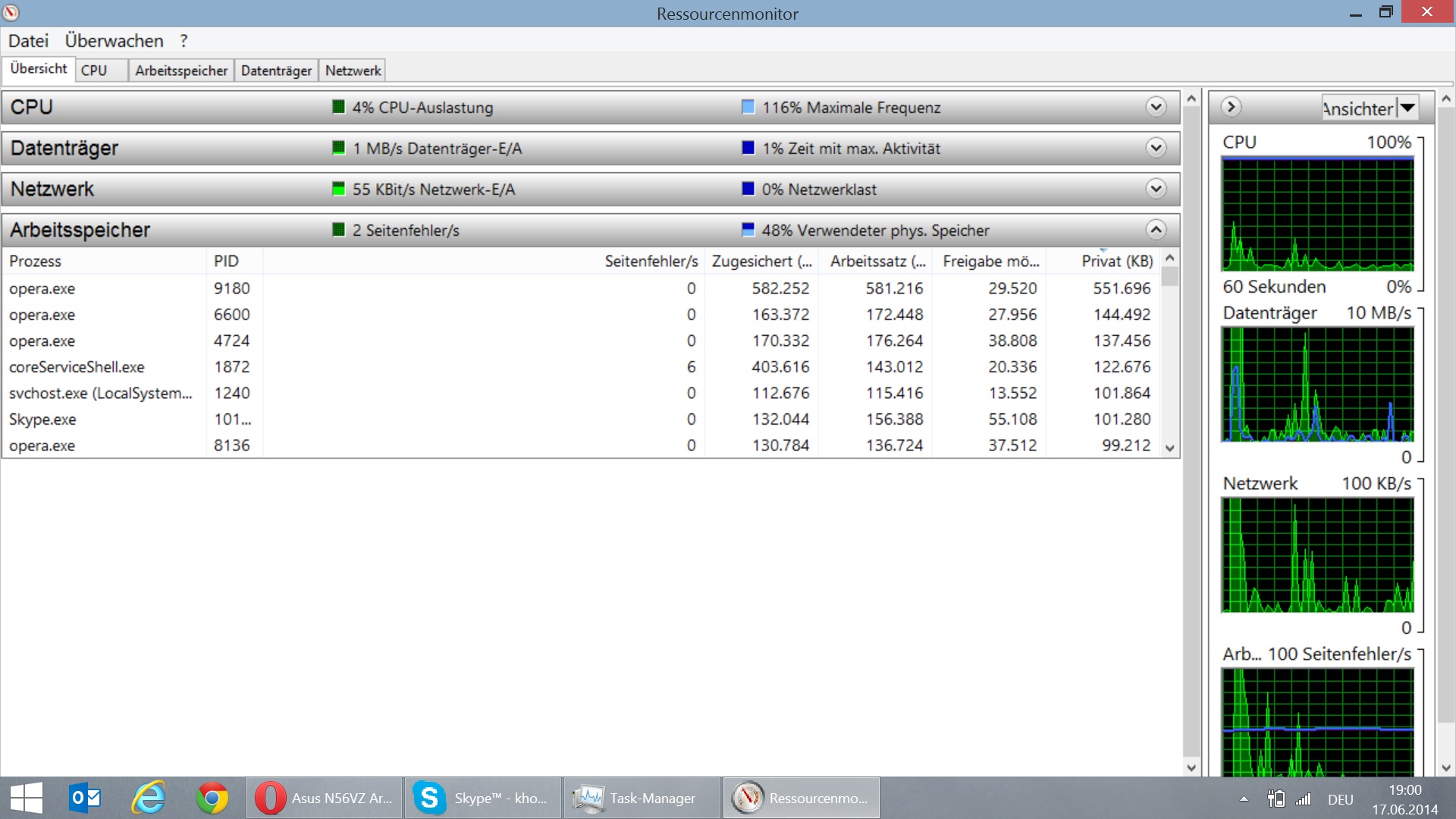Open Outlook from the taskbar
Screen dimensions: 1456x819
click(x=85, y=798)
